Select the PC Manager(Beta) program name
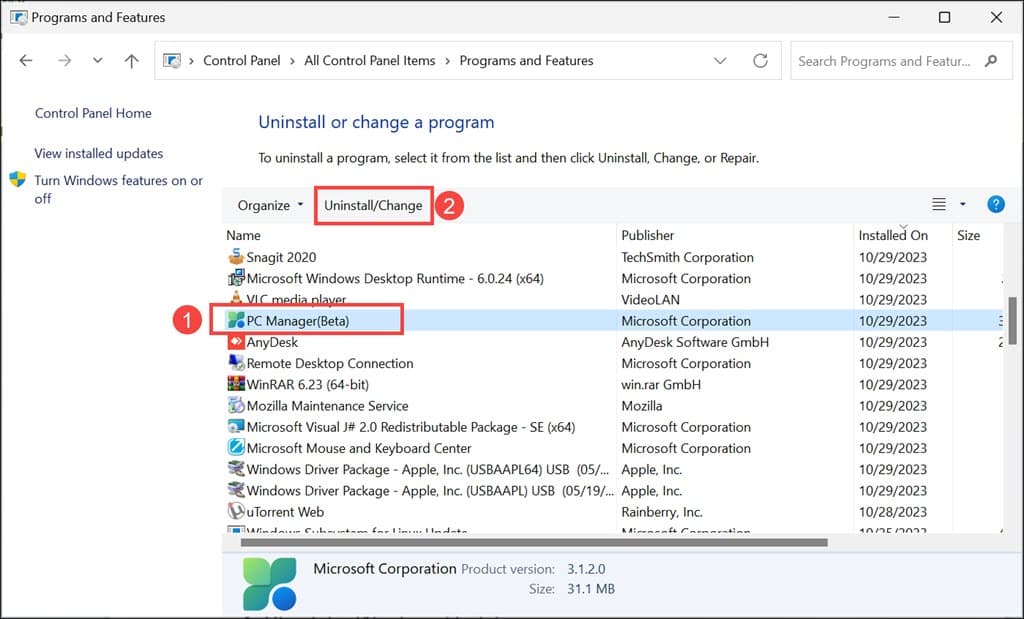Screen dimensions: 1024x619 coord(298,321)
